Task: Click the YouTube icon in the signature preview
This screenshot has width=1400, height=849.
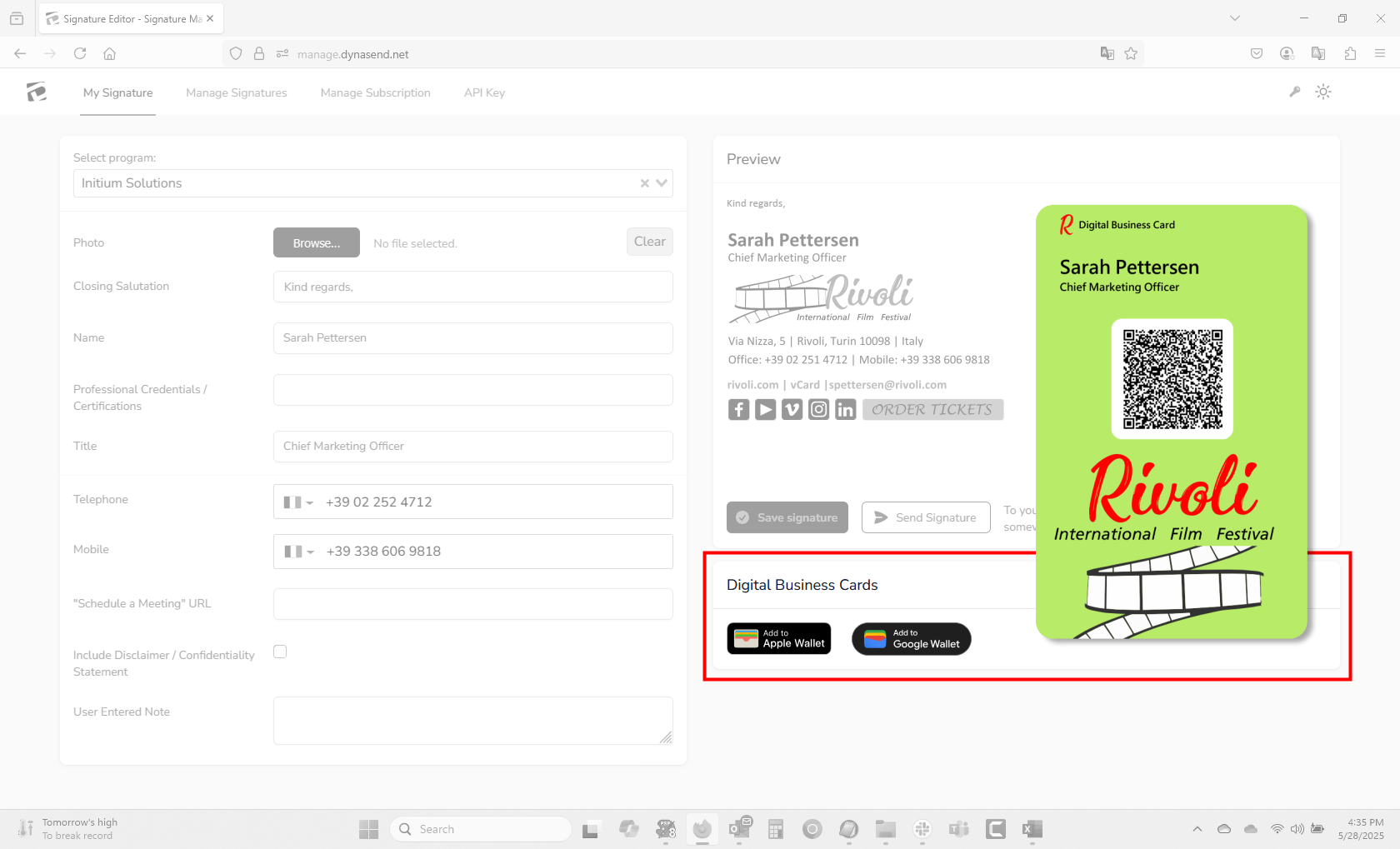Action: (x=765, y=409)
